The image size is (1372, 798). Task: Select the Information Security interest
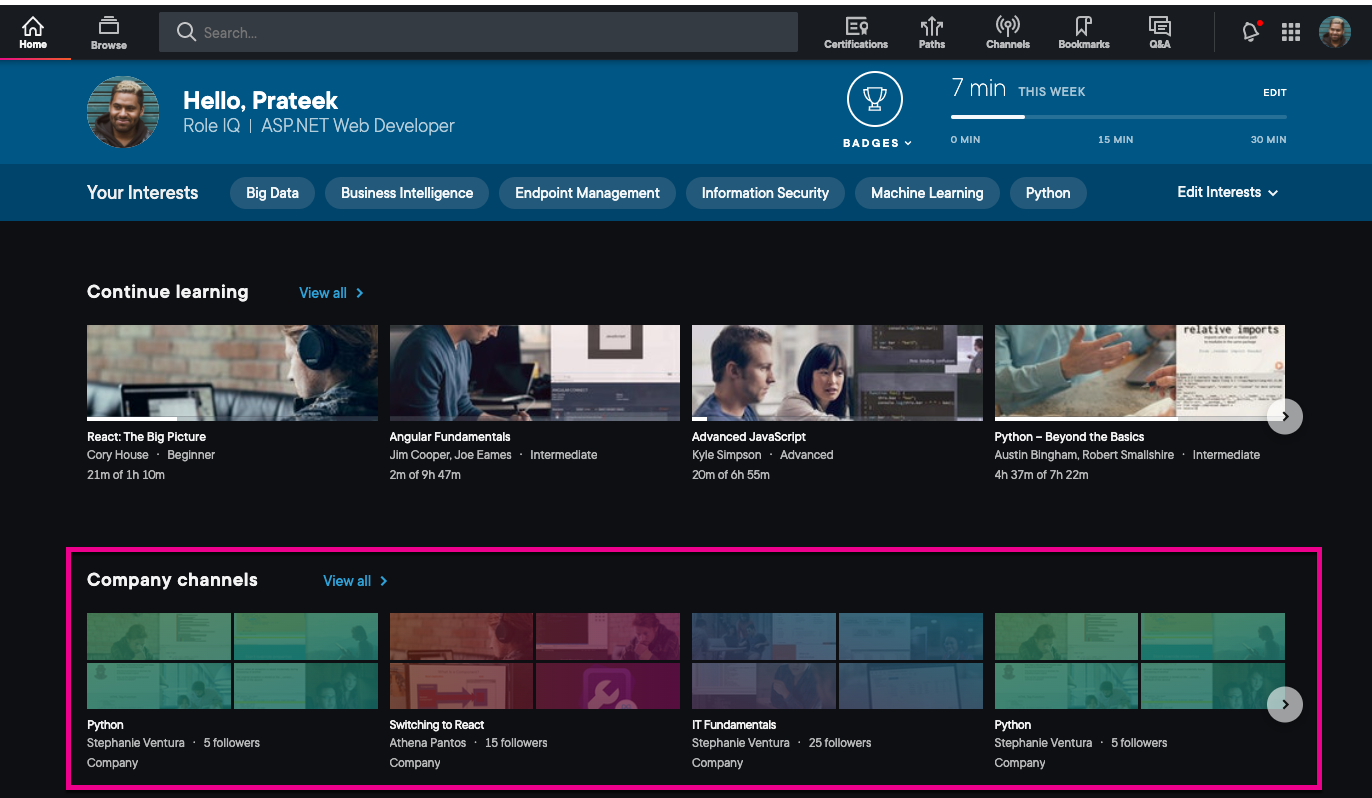[765, 193]
